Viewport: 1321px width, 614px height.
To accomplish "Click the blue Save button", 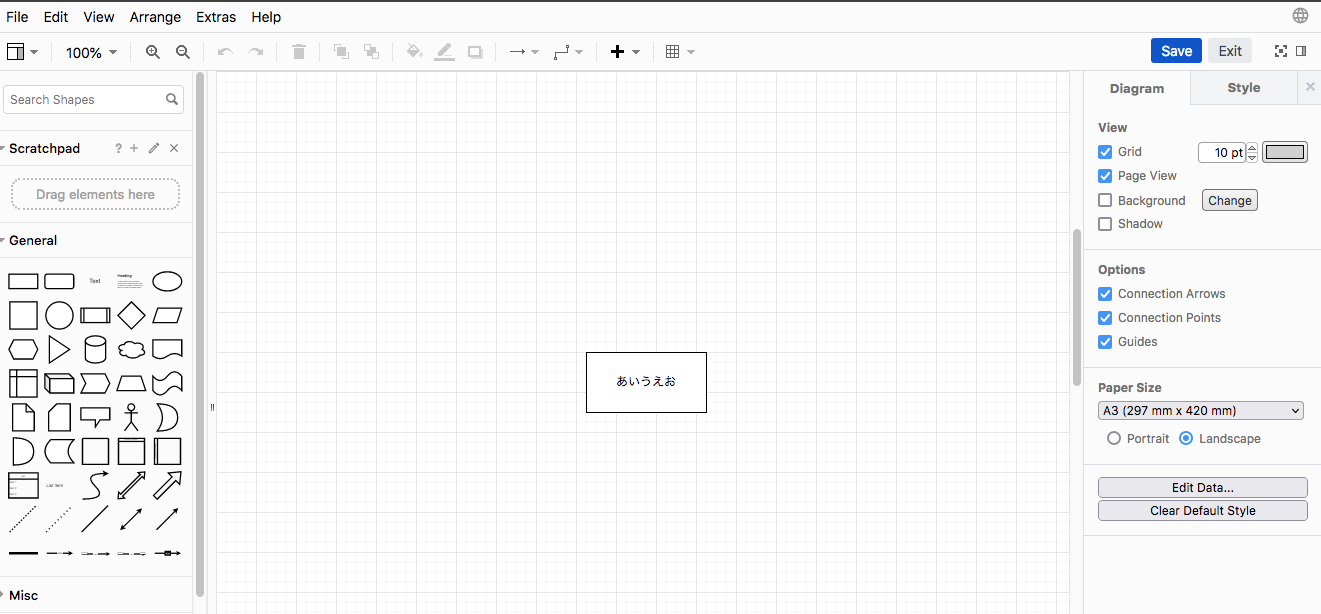I will click(x=1176, y=51).
